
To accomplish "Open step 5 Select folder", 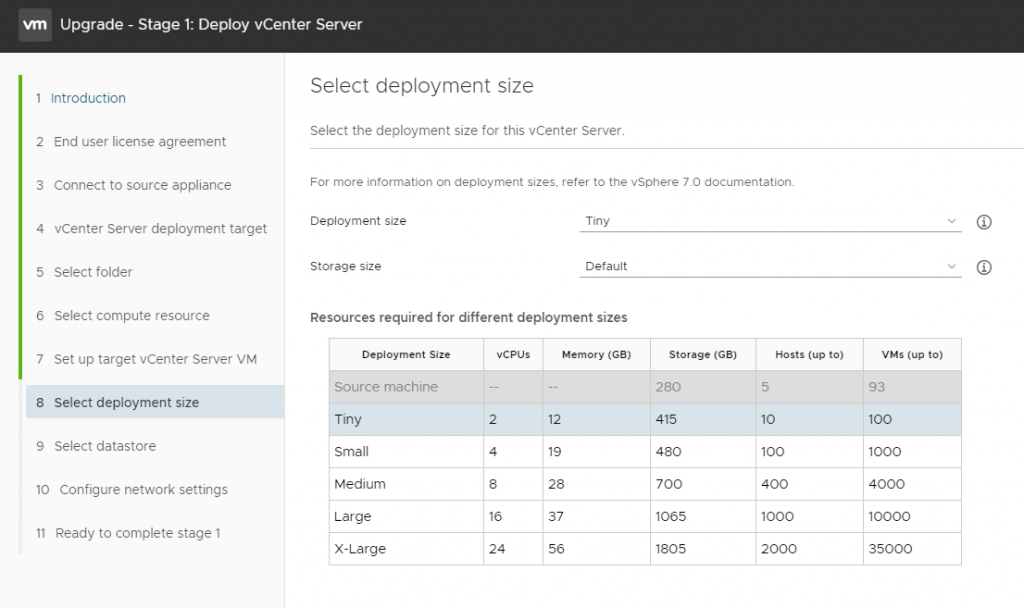I will pos(84,272).
